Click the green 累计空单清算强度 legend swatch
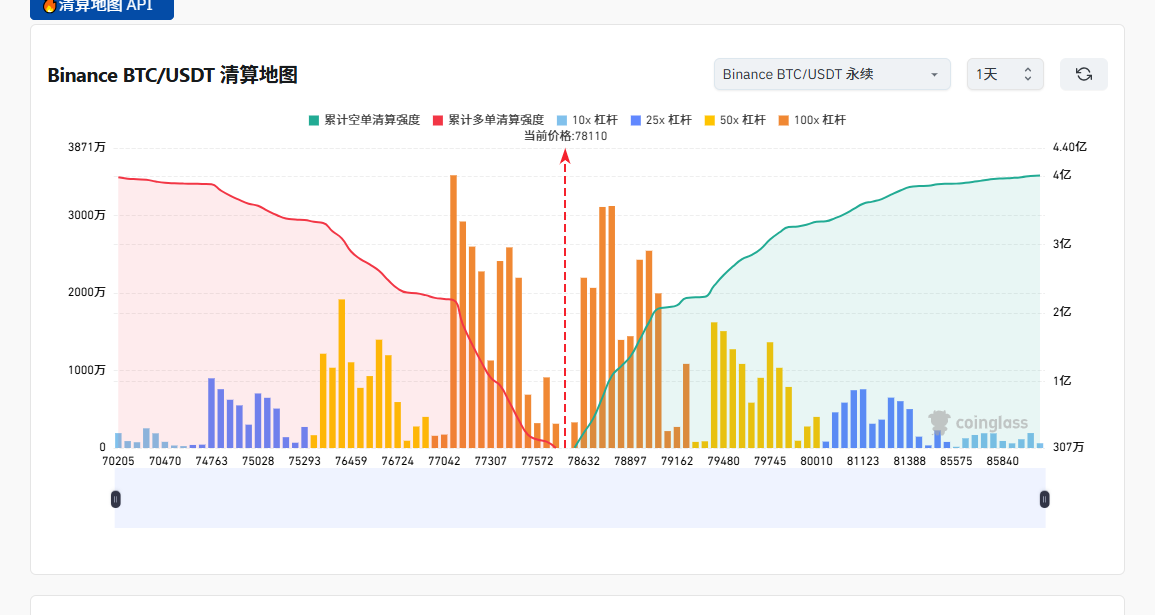 click(x=314, y=120)
